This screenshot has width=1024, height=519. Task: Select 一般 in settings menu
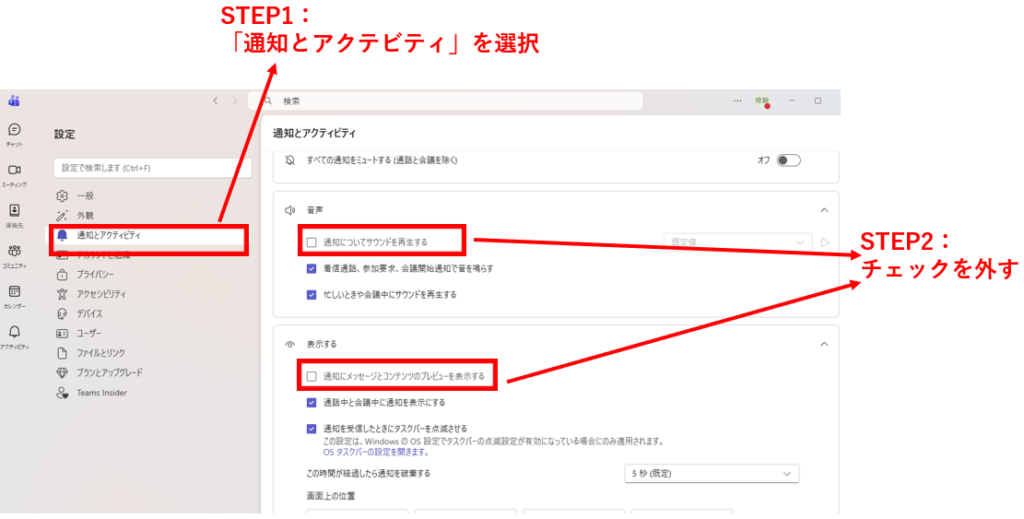[x=85, y=196]
